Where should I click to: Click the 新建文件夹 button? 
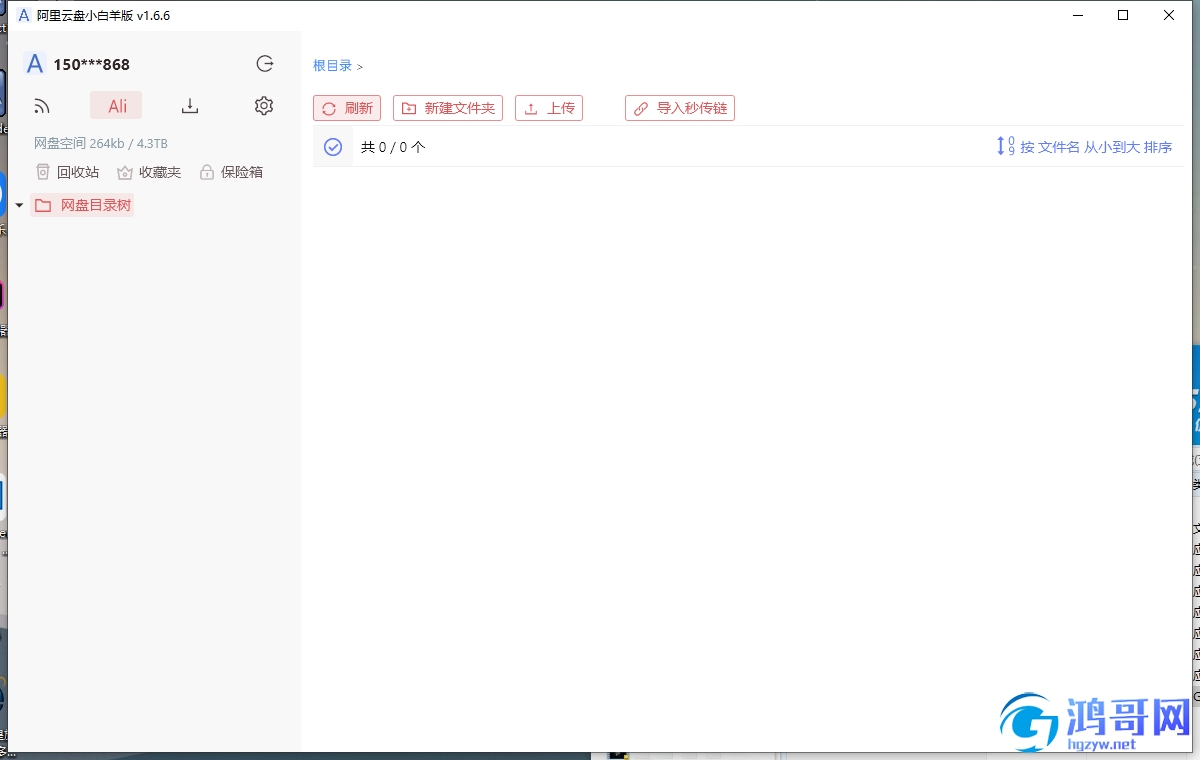448,108
